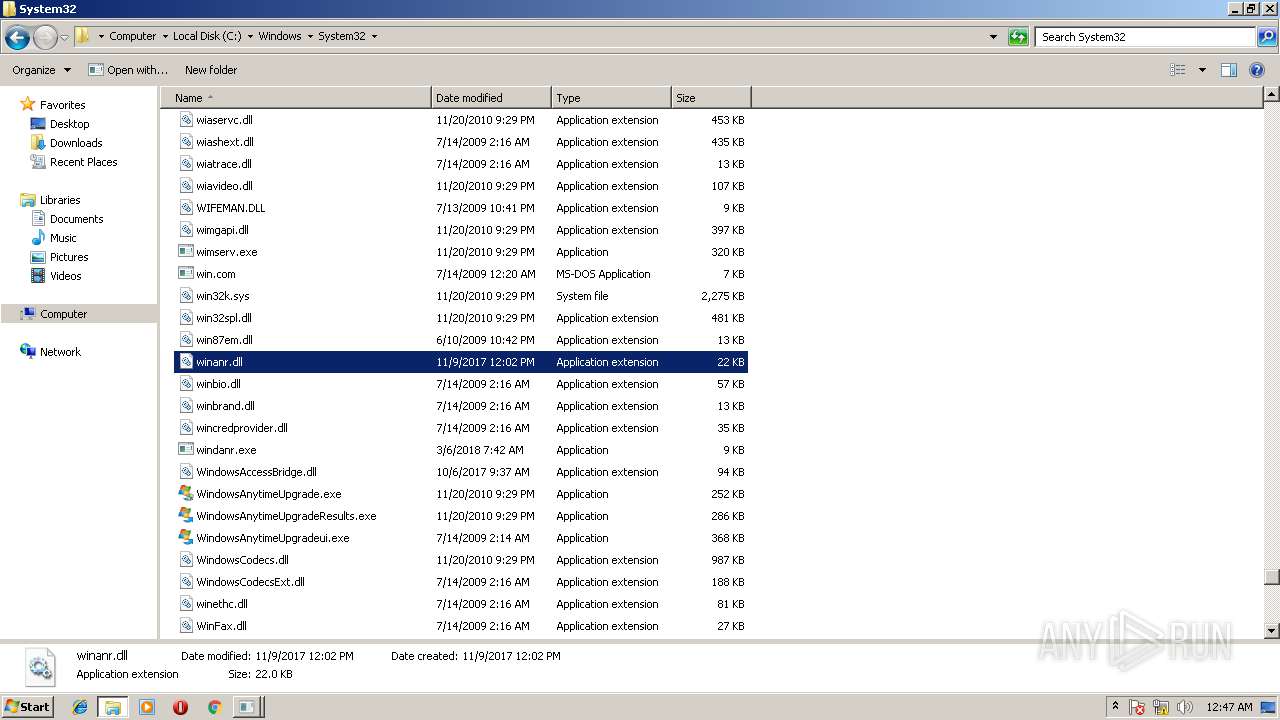This screenshot has width=1280, height=720.
Task: Select the WindowsAnytimeUpgrade.exe icon
Action: click(x=186, y=494)
